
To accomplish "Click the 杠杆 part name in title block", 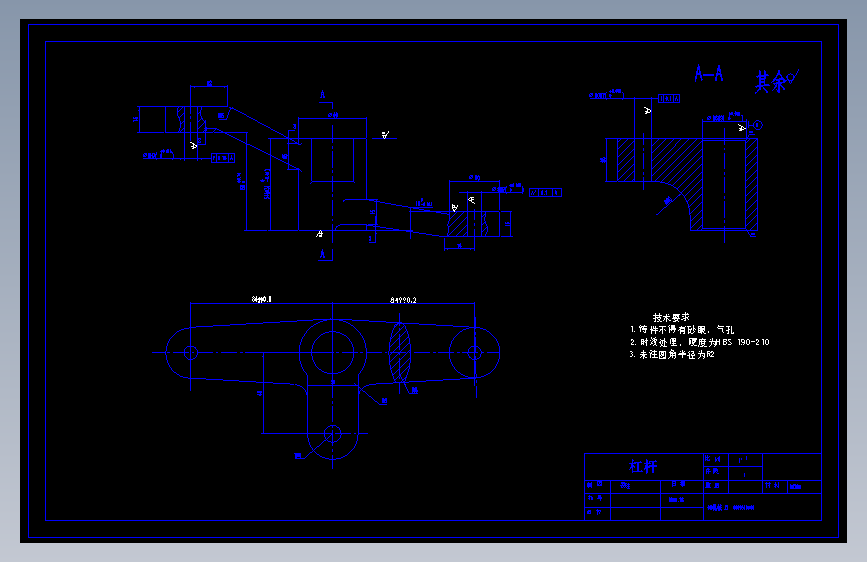I will tap(643, 466).
